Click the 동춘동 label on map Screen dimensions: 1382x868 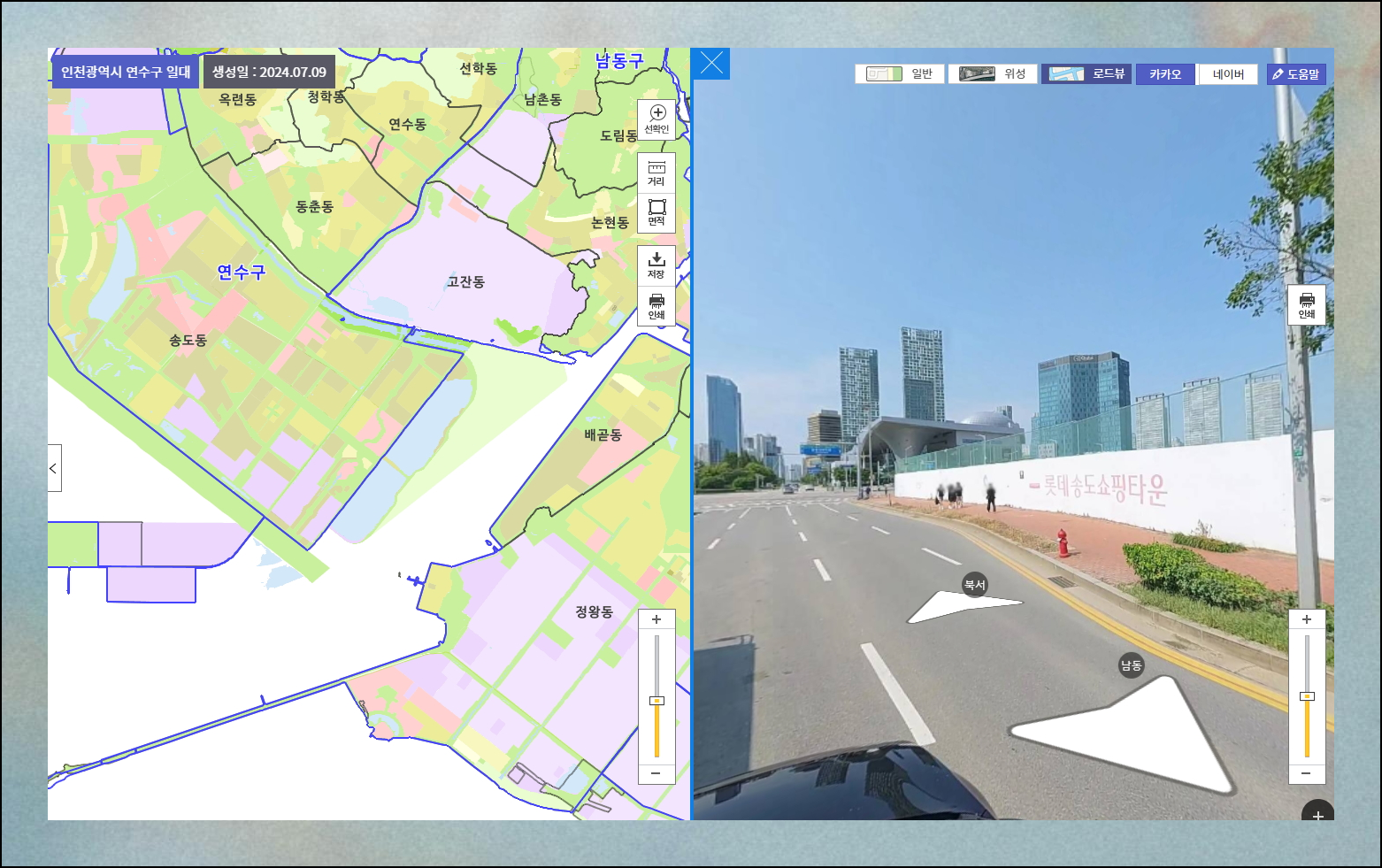click(314, 206)
